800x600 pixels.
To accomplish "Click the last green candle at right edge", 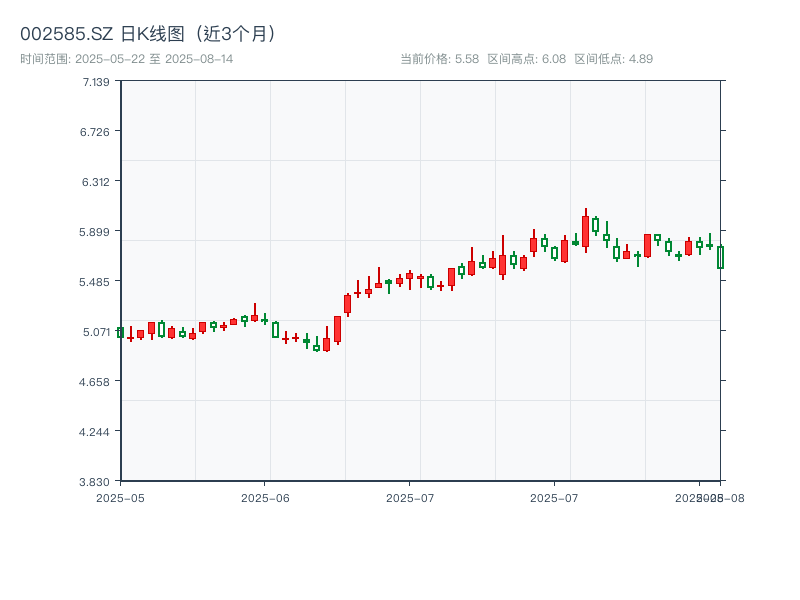I will click(720, 257).
